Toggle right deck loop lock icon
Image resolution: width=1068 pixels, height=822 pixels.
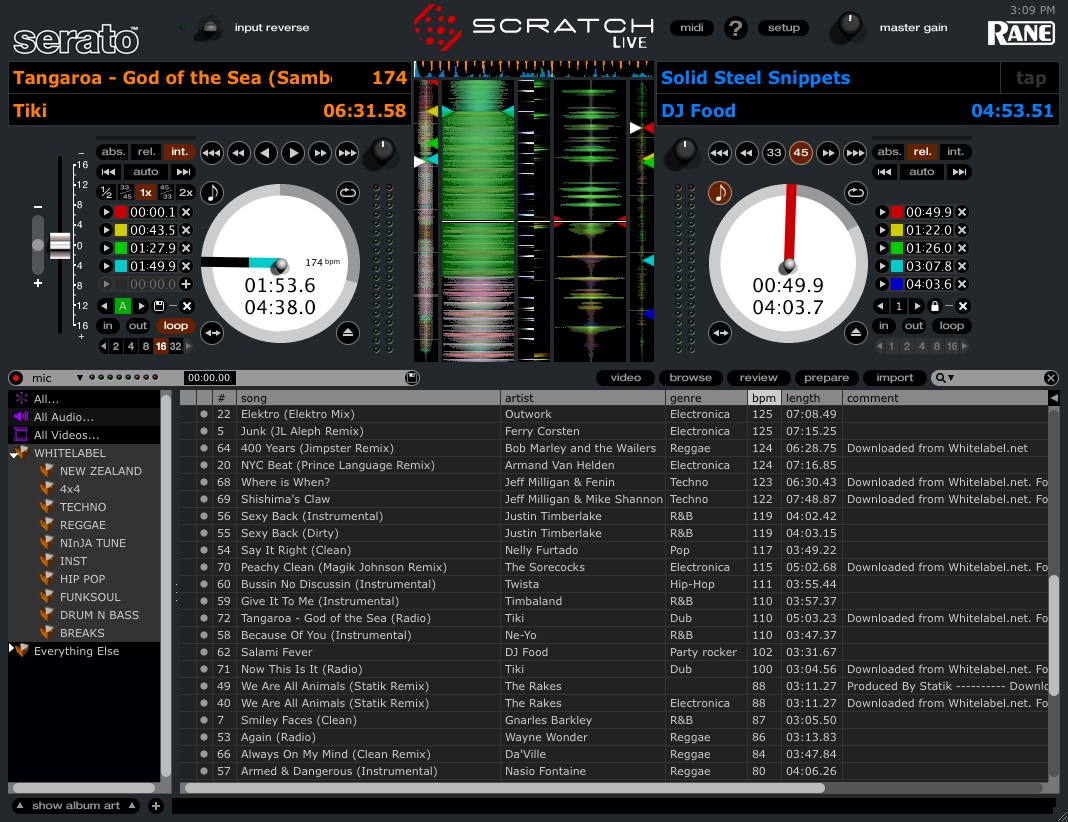(x=934, y=306)
